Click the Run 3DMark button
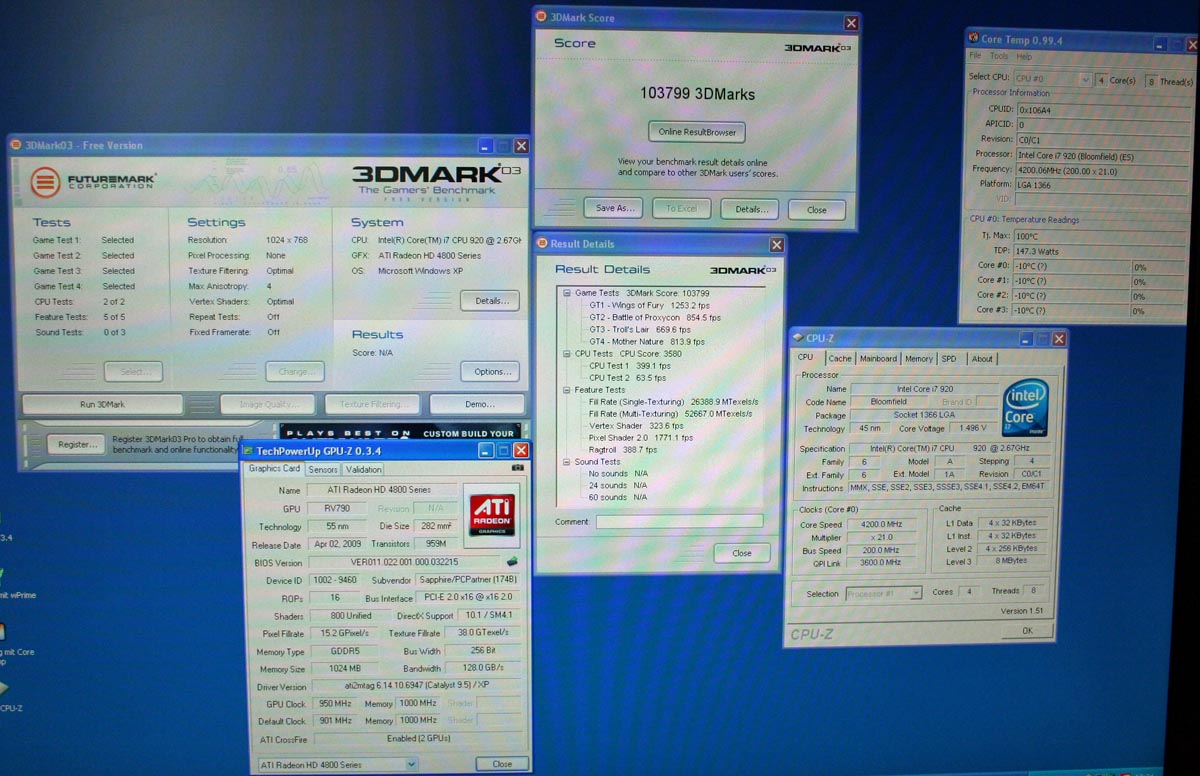1200x776 pixels. (x=102, y=404)
